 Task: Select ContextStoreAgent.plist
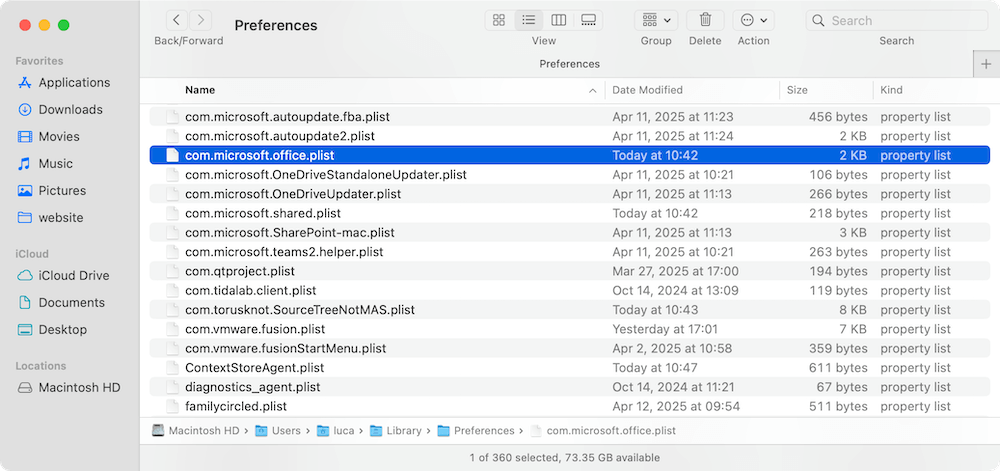click(570, 368)
